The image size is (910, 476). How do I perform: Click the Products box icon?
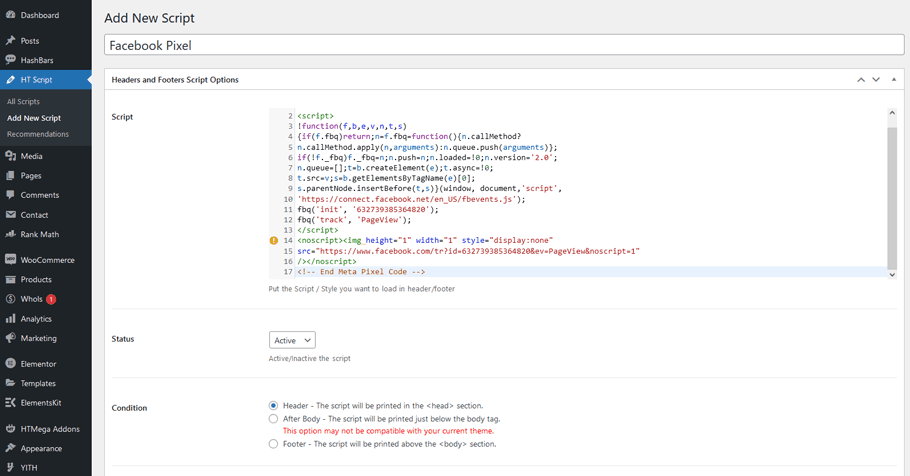[10, 279]
